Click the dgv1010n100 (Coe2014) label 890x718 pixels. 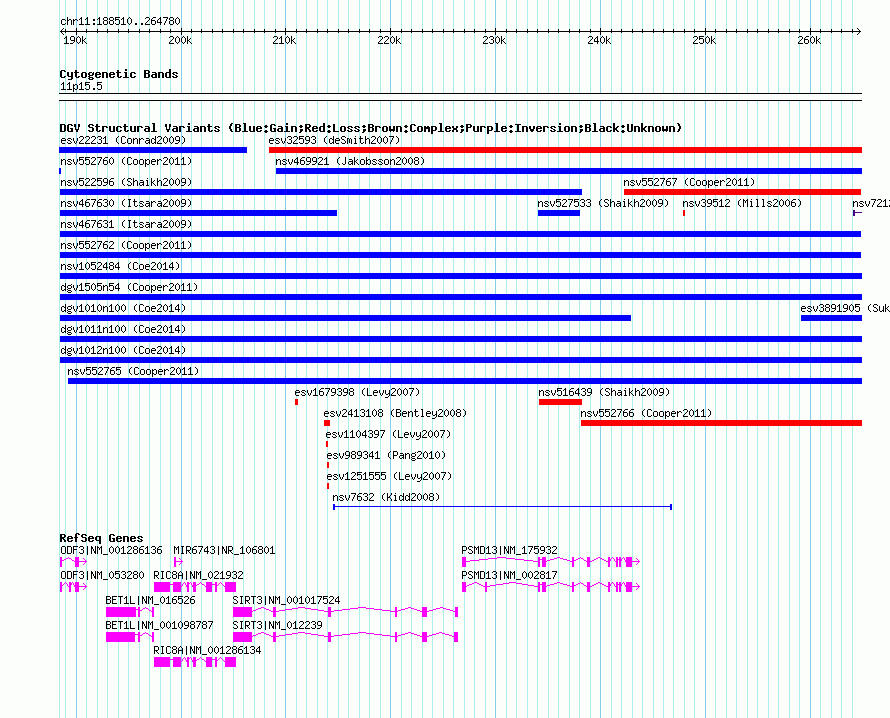123,308
